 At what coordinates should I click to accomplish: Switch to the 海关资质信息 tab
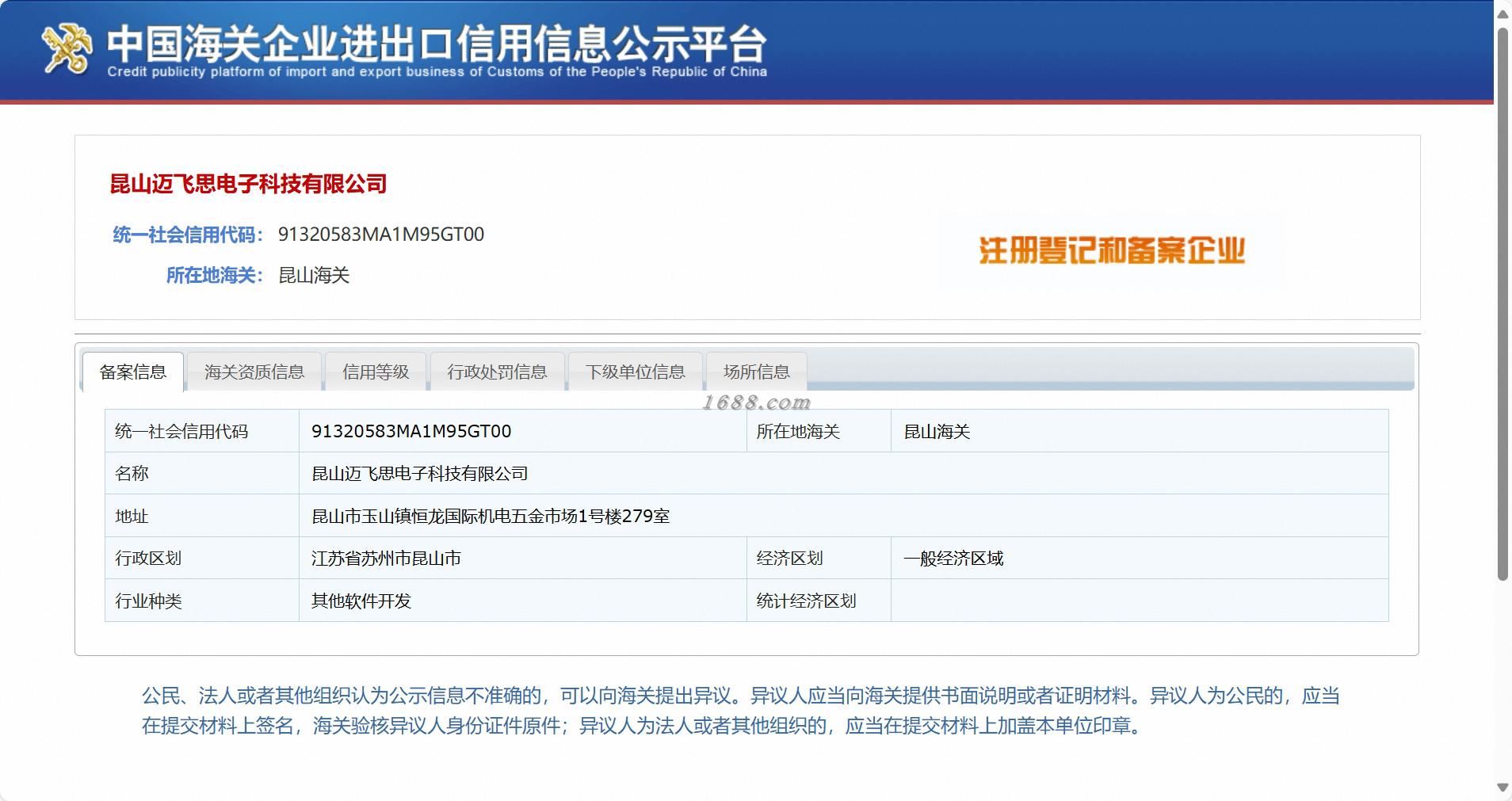pyautogui.click(x=254, y=372)
